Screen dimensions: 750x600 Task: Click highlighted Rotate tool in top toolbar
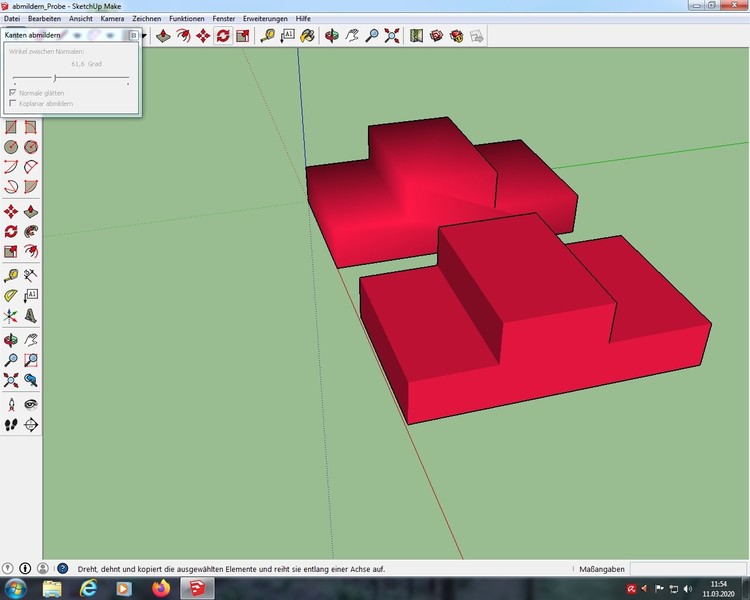[x=223, y=36]
